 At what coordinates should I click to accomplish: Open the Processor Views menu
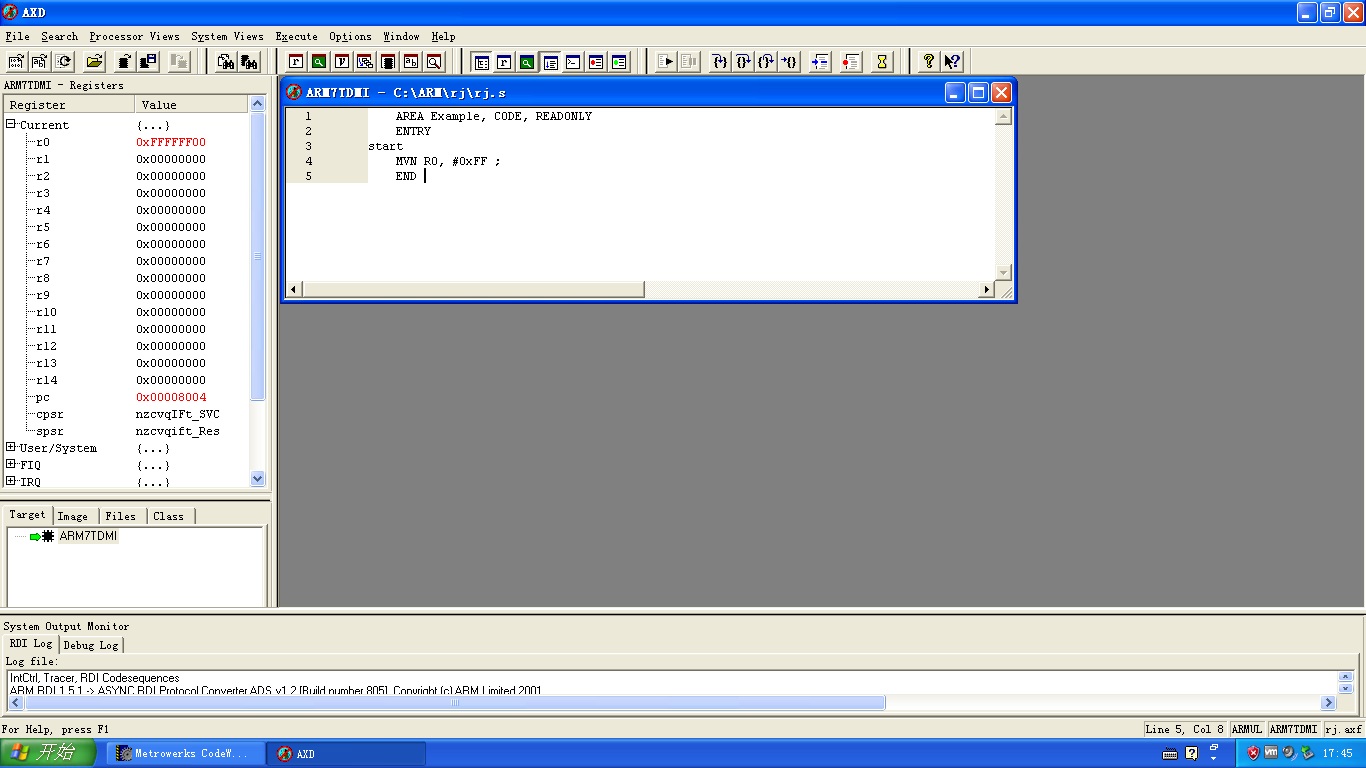134,36
